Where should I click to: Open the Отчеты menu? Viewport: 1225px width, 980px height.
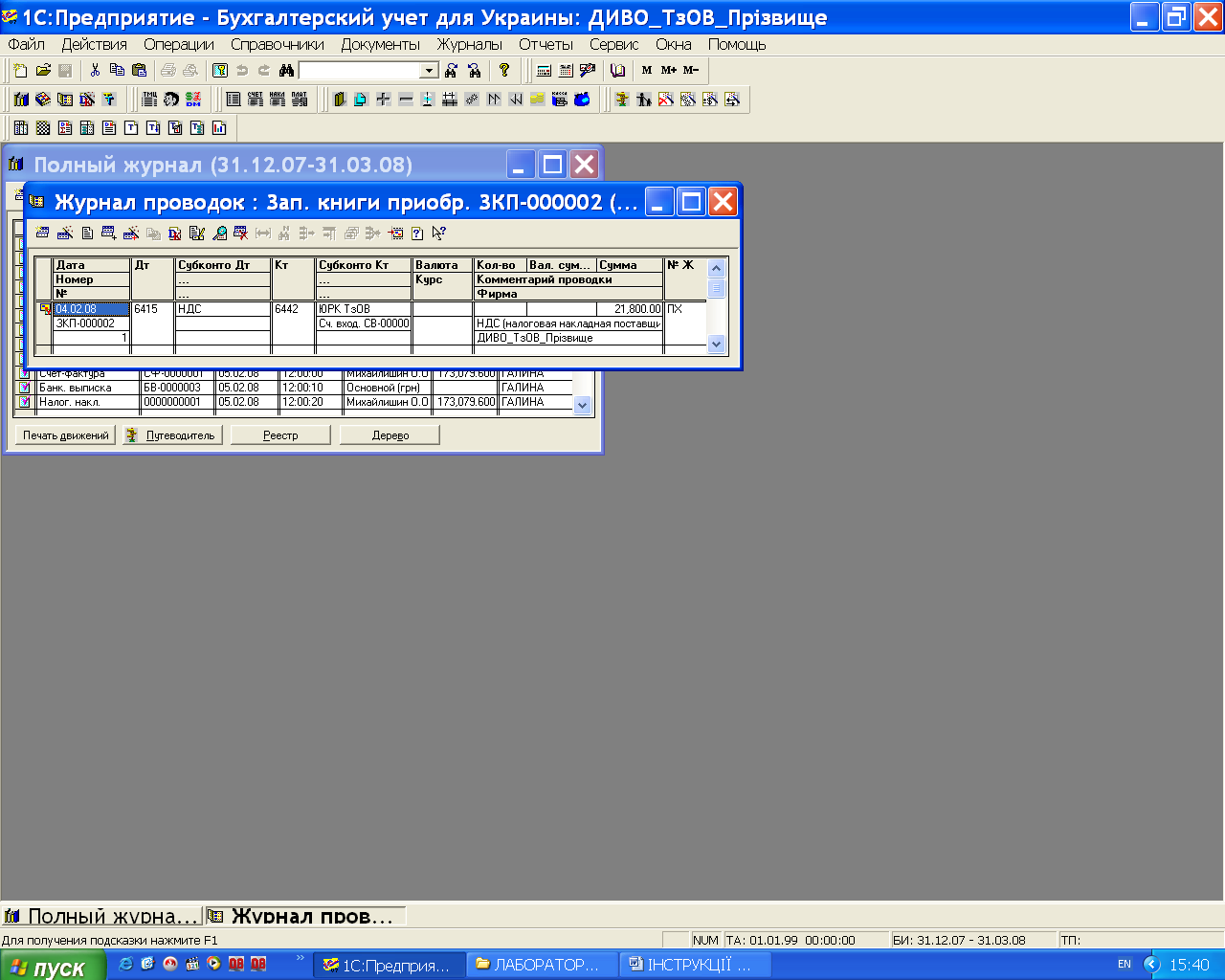click(546, 44)
